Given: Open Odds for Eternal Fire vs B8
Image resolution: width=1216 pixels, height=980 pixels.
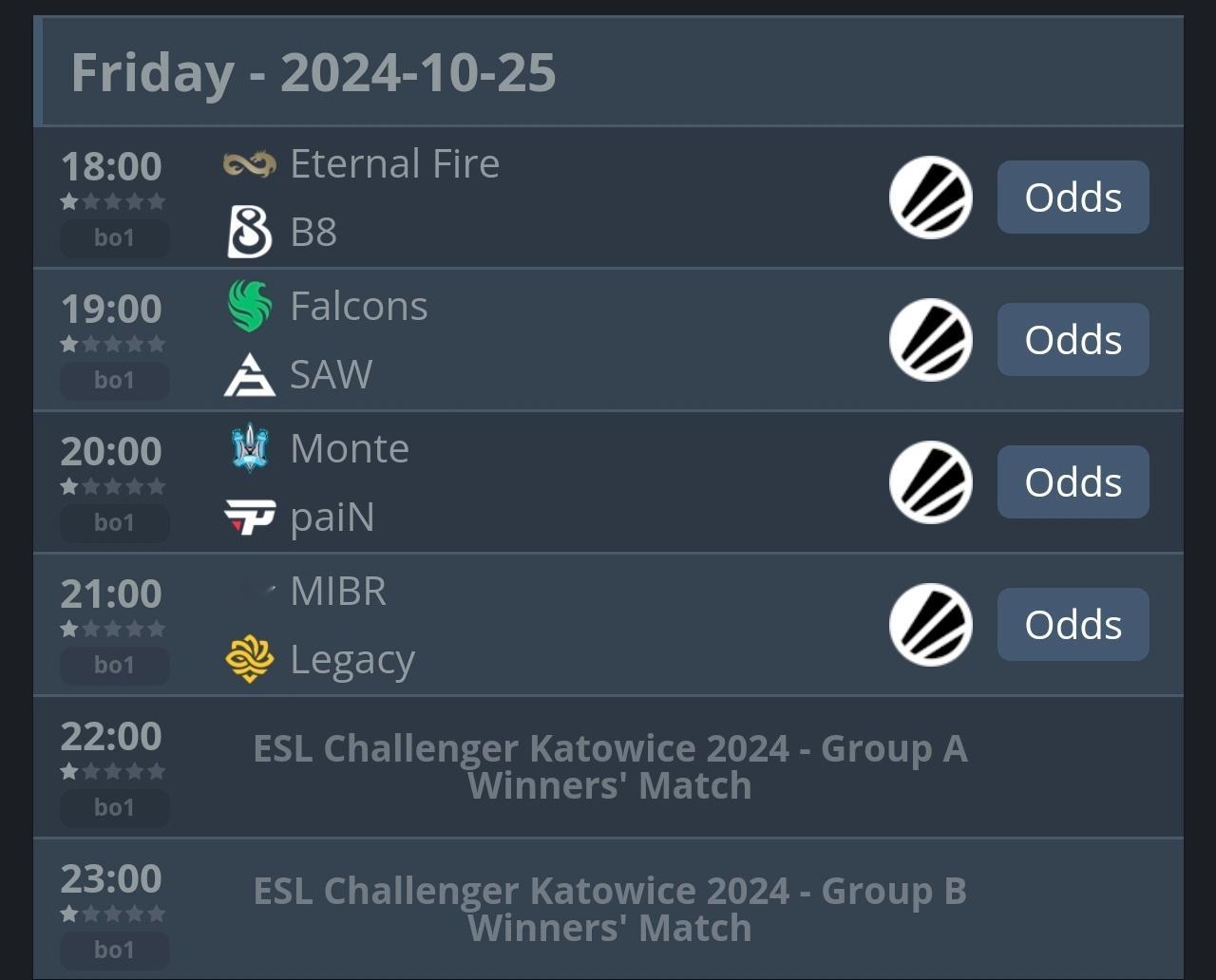Looking at the screenshot, I should click(x=1073, y=198).
